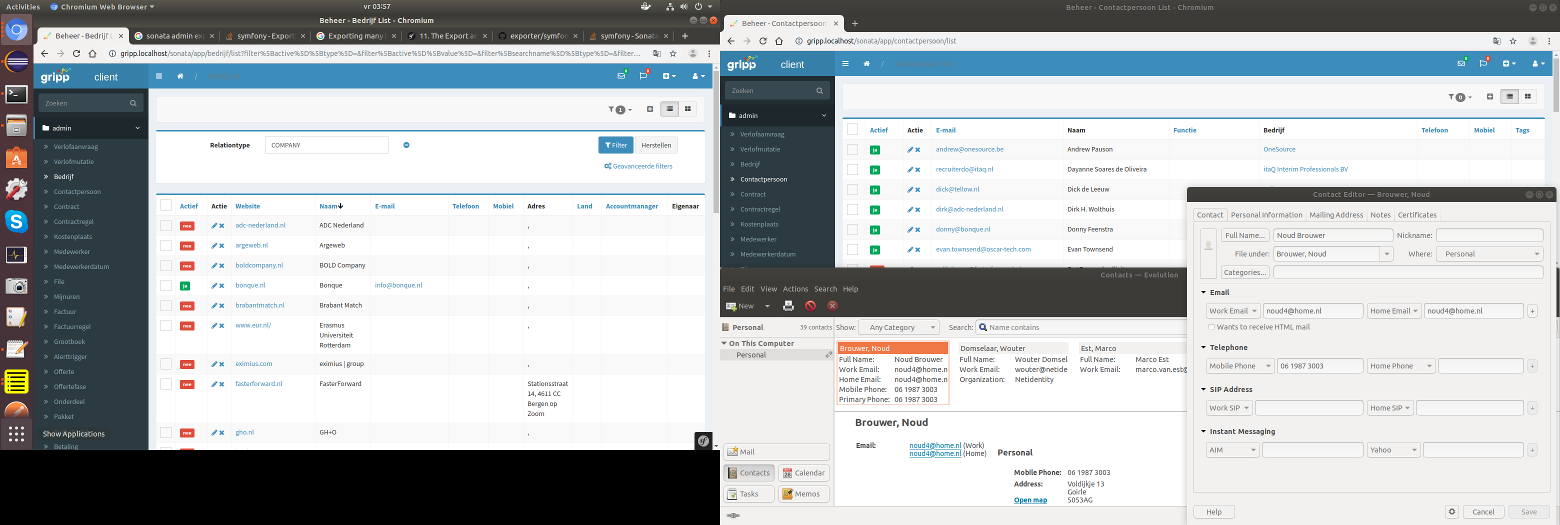Open the Terminal from the Ubuntu dock

(16, 95)
